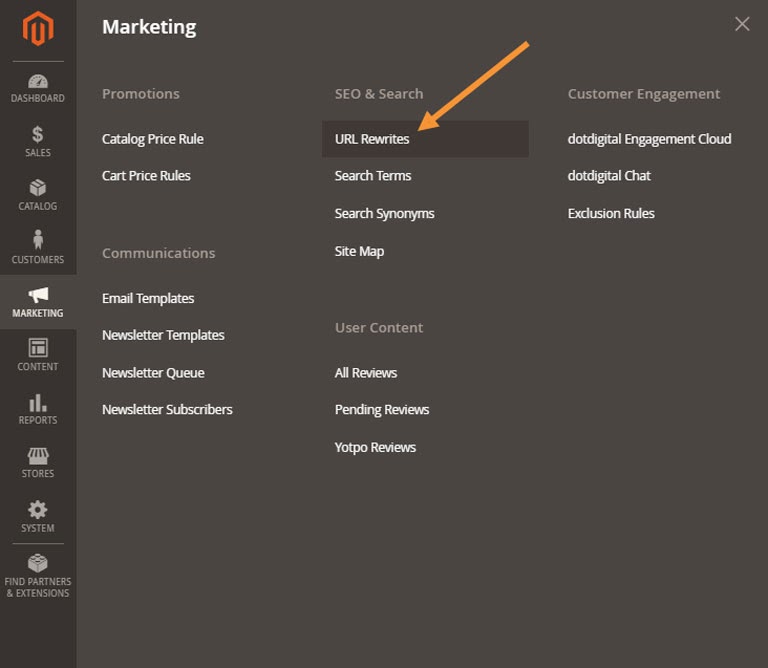Open the Customers person icon
The height and width of the screenshot is (668, 768).
(38, 240)
